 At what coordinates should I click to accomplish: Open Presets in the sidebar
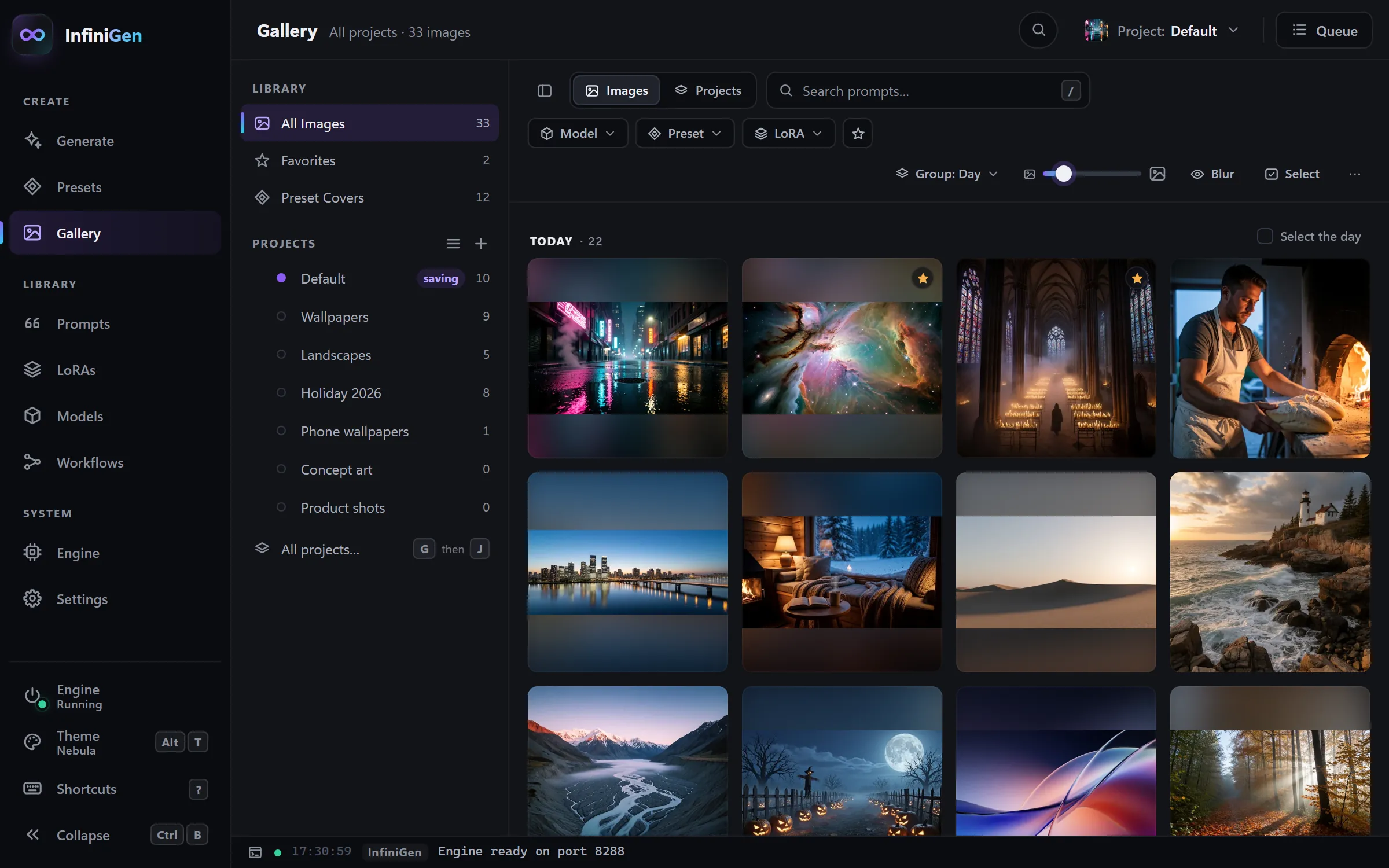tap(115, 187)
